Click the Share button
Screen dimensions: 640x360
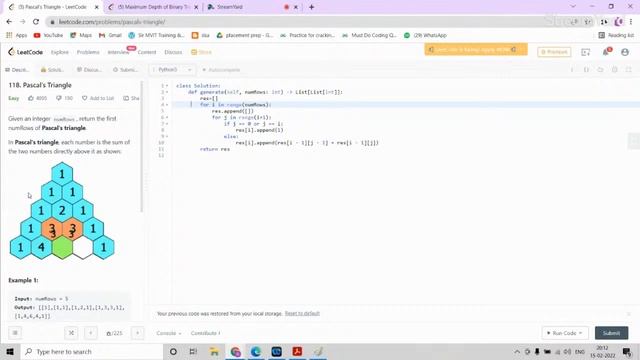pyautogui.click(x=131, y=98)
